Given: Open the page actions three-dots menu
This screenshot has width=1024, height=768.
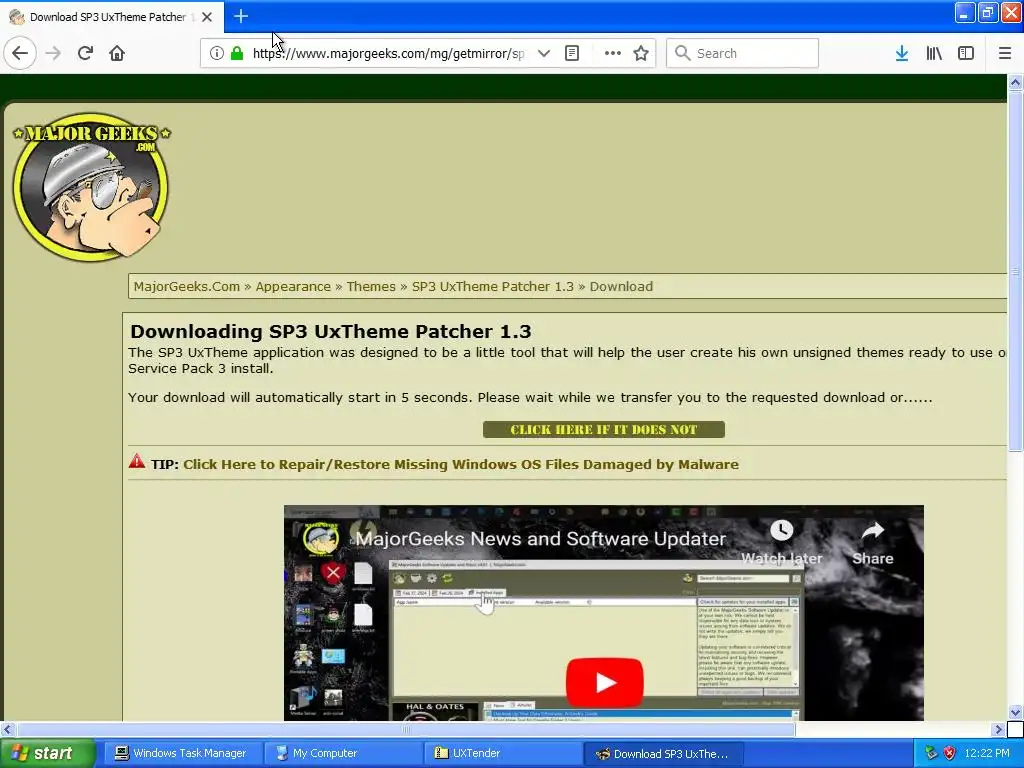Looking at the screenshot, I should [613, 53].
